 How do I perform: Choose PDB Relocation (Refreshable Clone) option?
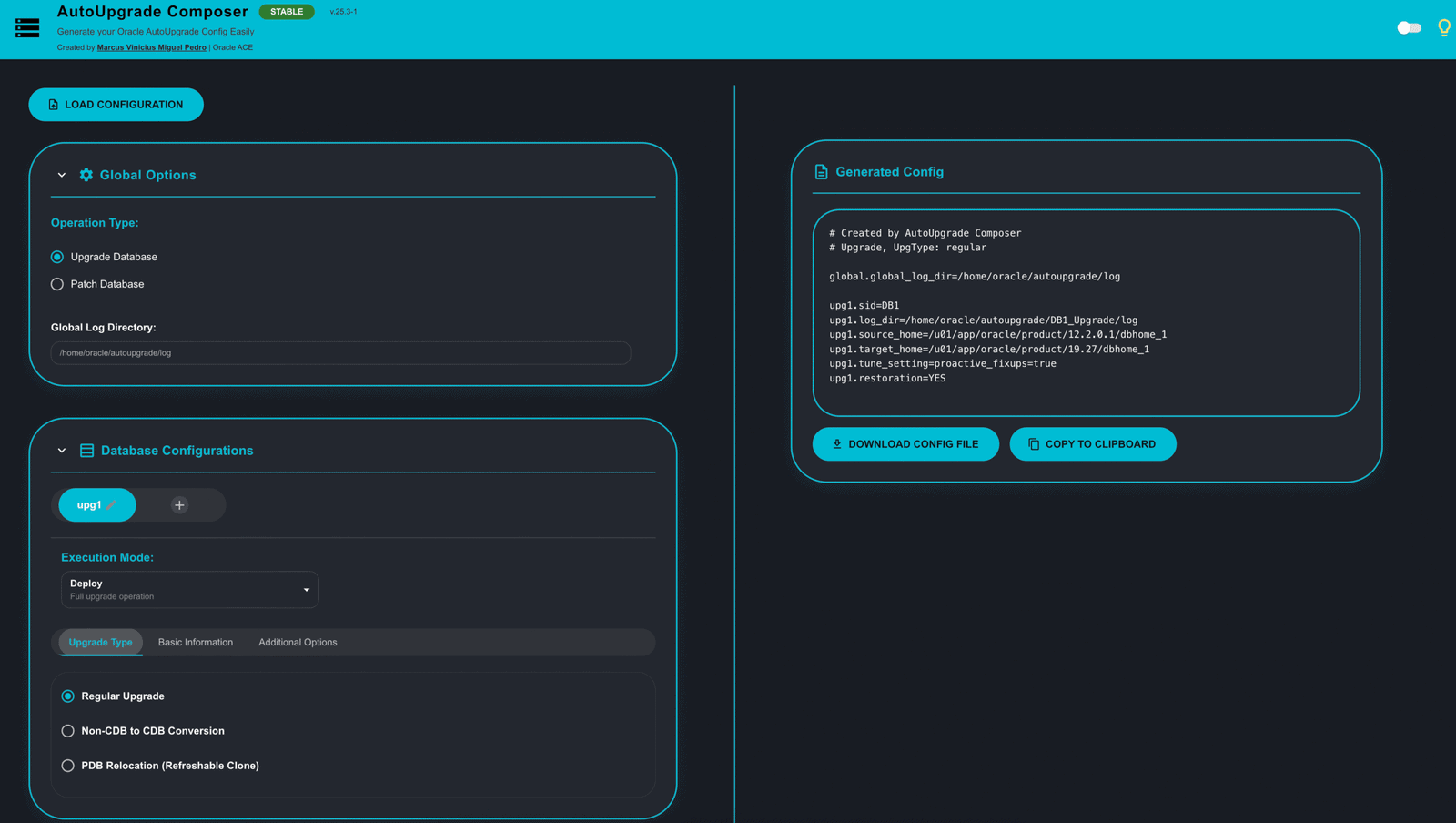[x=68, y=766]
